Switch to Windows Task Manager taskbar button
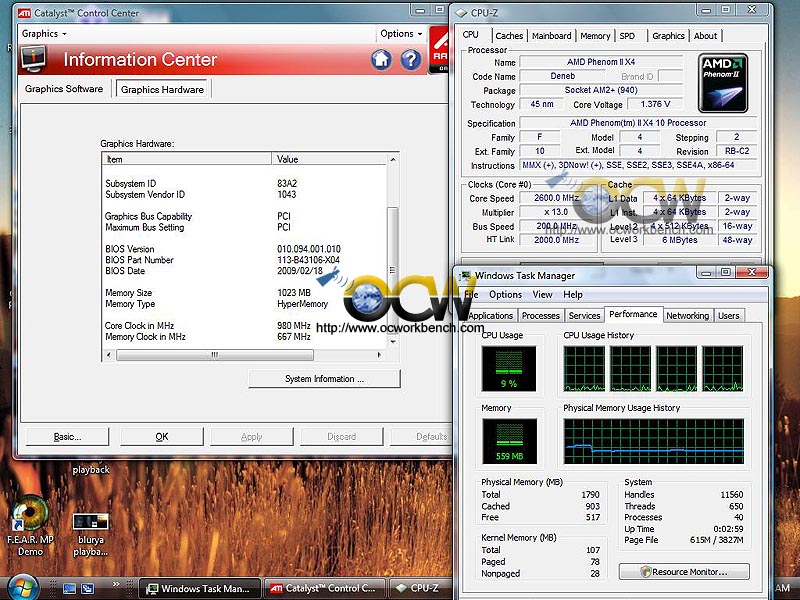The height and width of the screenshot is (600, 800). coord(200,589)
